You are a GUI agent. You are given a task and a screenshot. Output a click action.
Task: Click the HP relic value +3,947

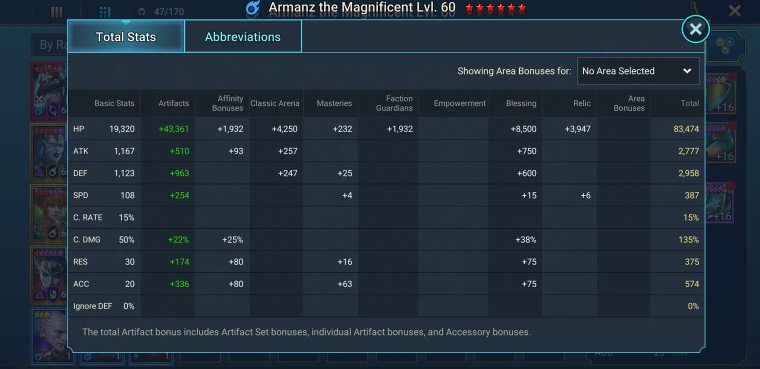point(578,129)
